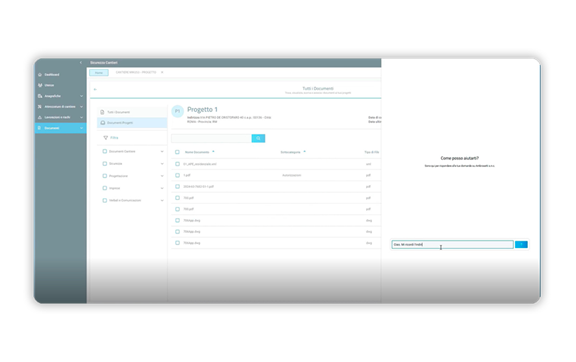The width and height of the screenshot is (576, 362).
Task: Check the Documenti Cantiere filter checkbox
Action: tap(105, 151)
